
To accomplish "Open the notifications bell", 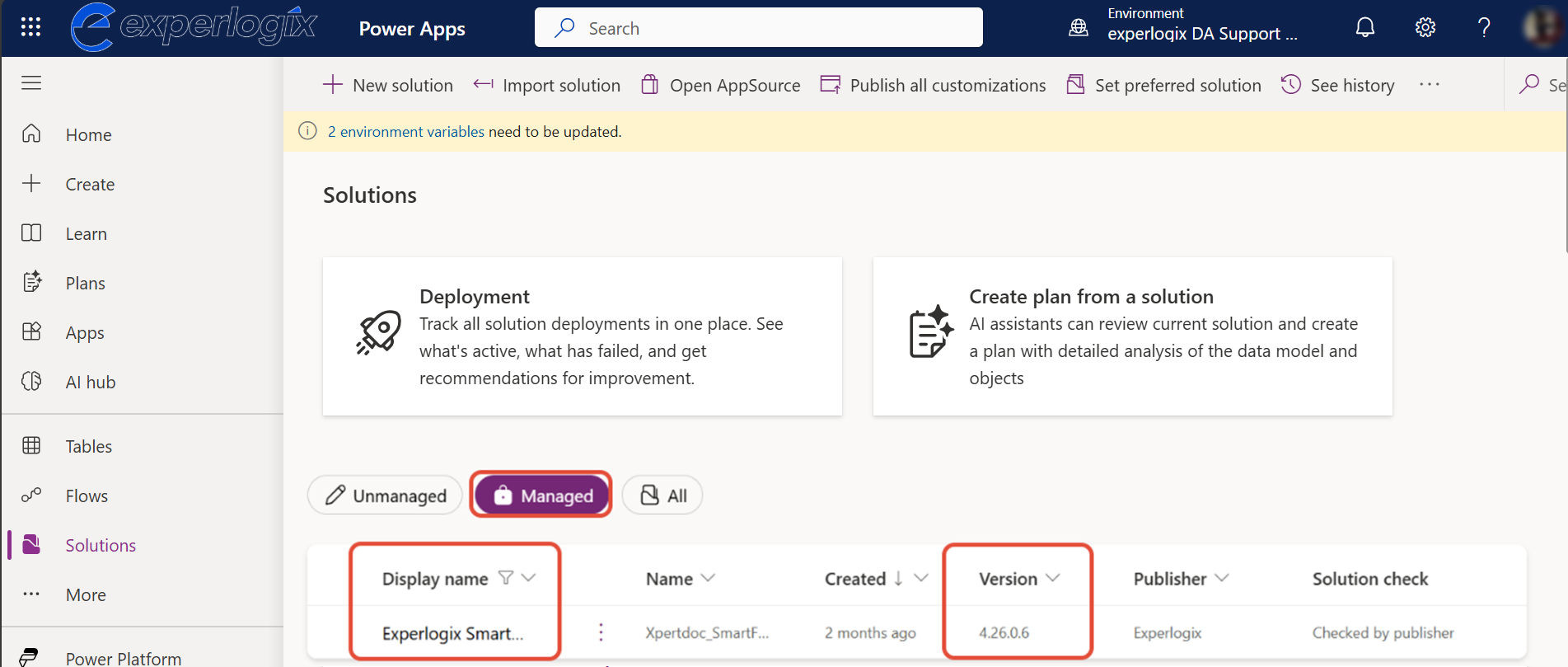I will tap(1365, 27).
